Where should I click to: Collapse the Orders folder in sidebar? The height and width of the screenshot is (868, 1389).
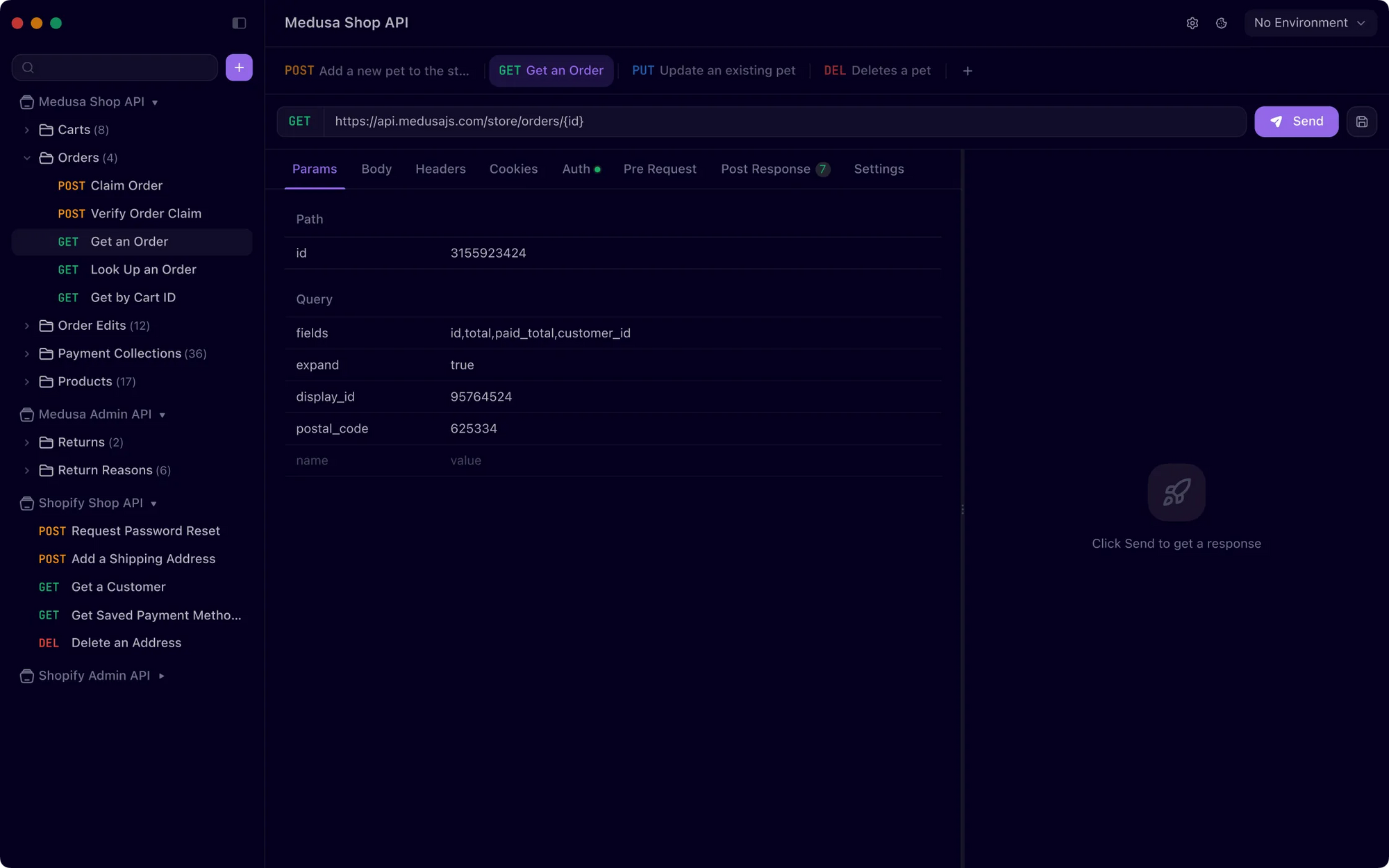click(x=27, y=158)
